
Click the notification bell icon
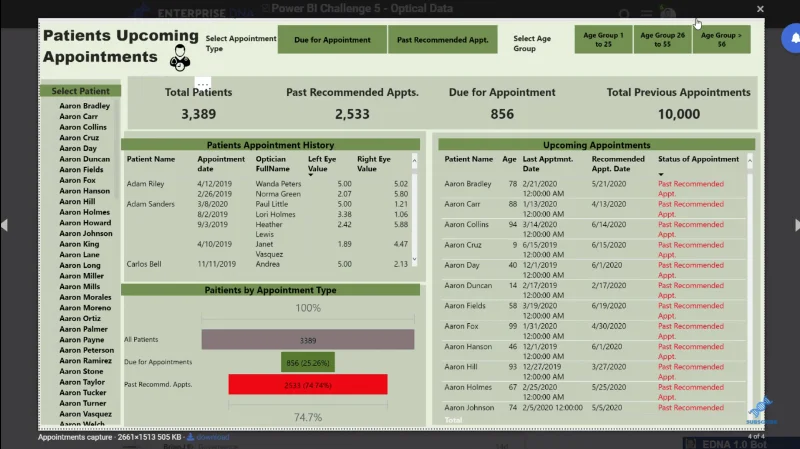pyautogui.click(x=793, y=38)
